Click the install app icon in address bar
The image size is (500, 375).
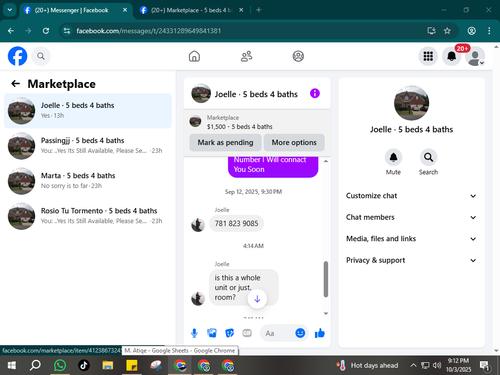coord(431,31)
